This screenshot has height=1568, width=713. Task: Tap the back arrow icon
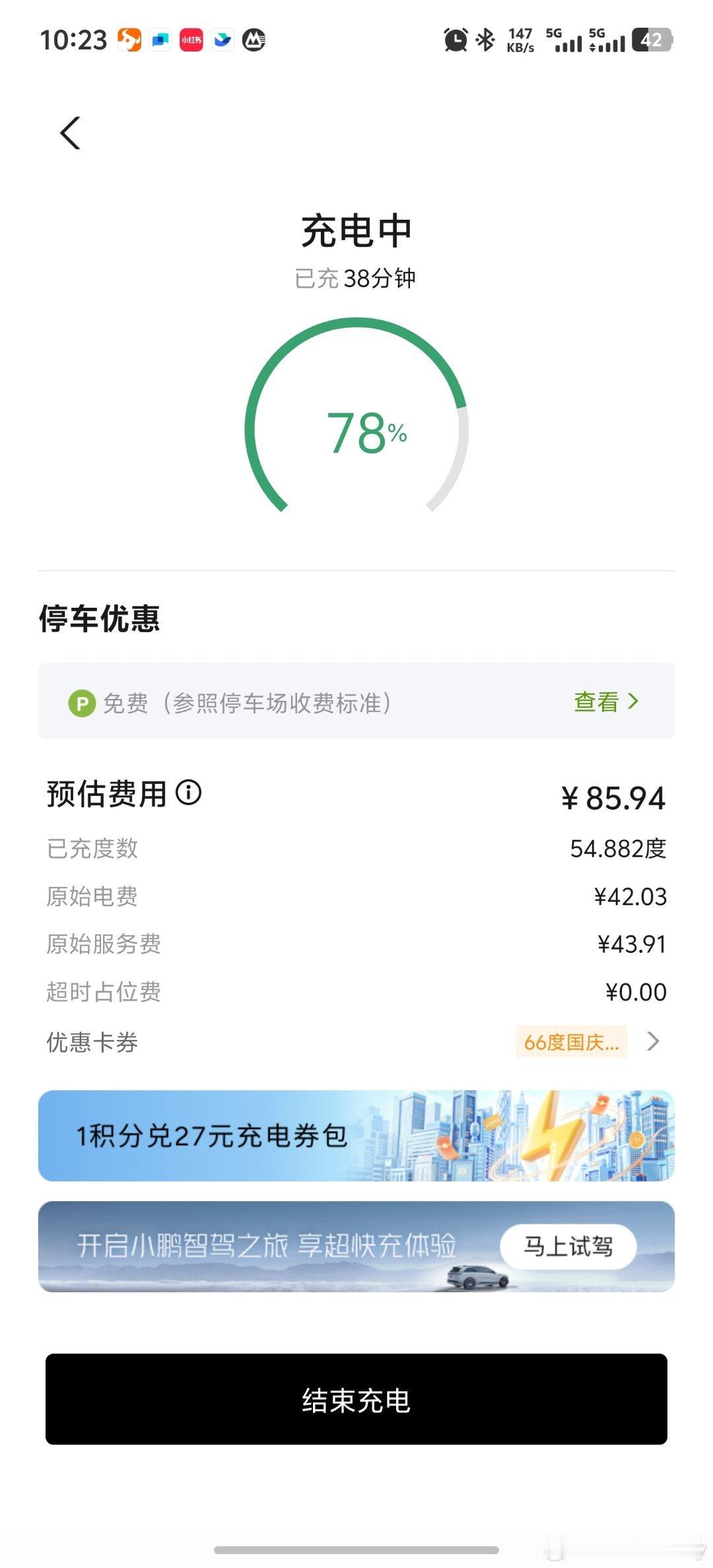pos(70,133)
